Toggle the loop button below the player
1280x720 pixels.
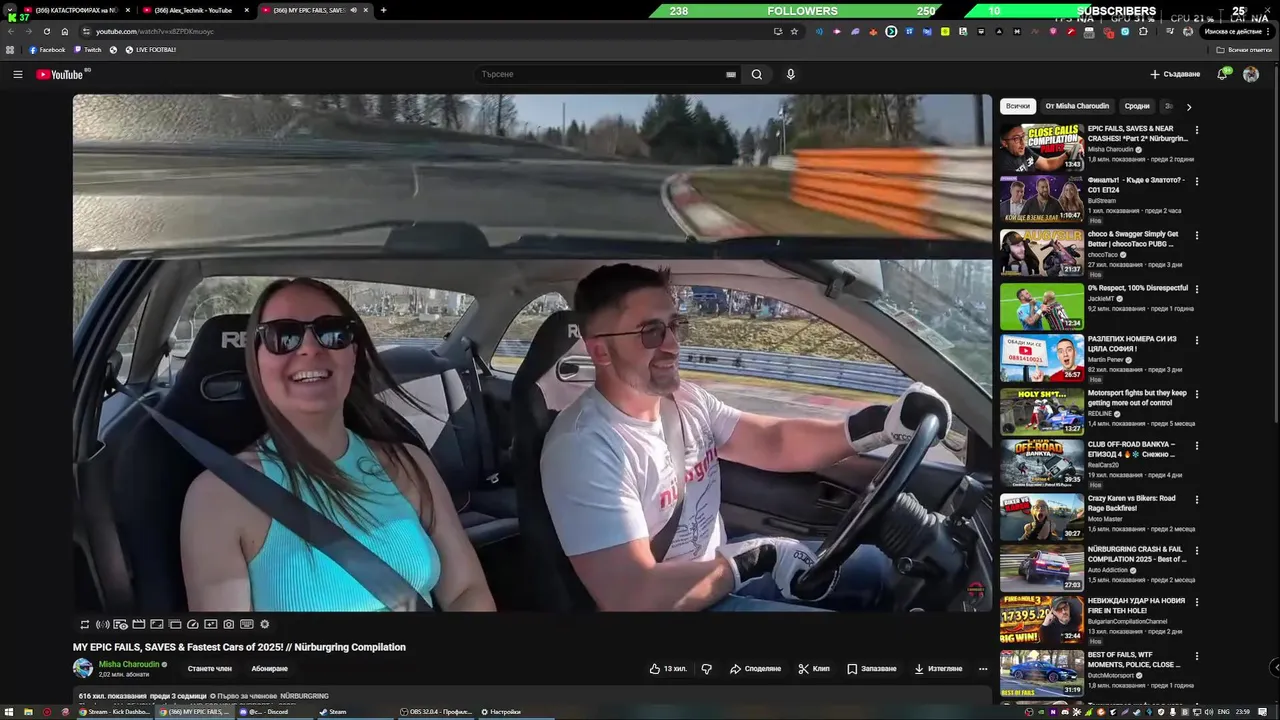84,624
